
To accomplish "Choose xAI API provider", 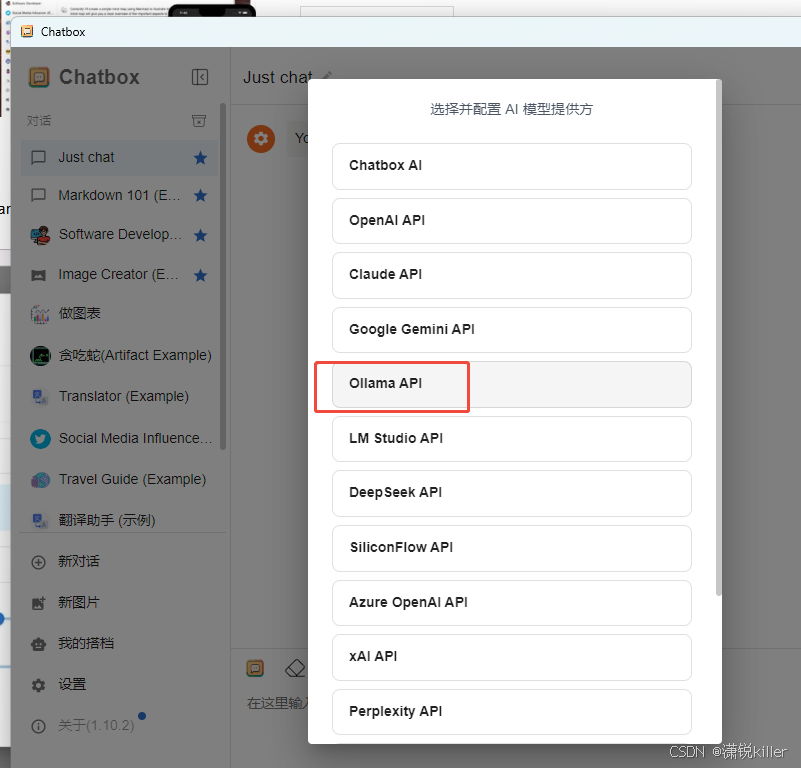I will [511, 657].
